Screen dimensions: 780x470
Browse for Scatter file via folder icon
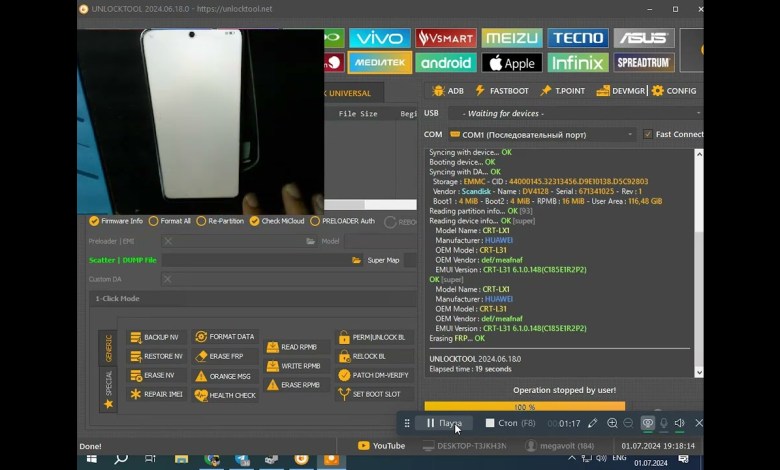tap(356, 260)
